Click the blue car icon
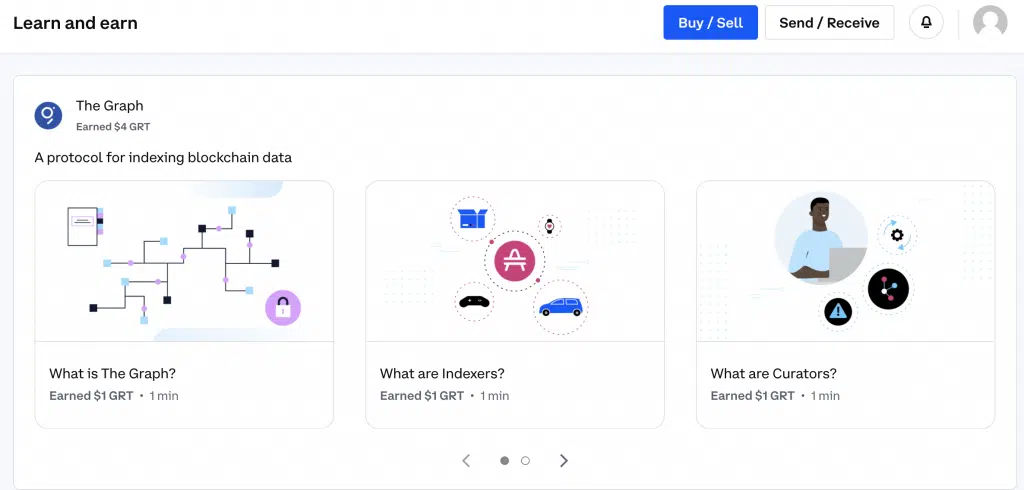 coord(560,307)
